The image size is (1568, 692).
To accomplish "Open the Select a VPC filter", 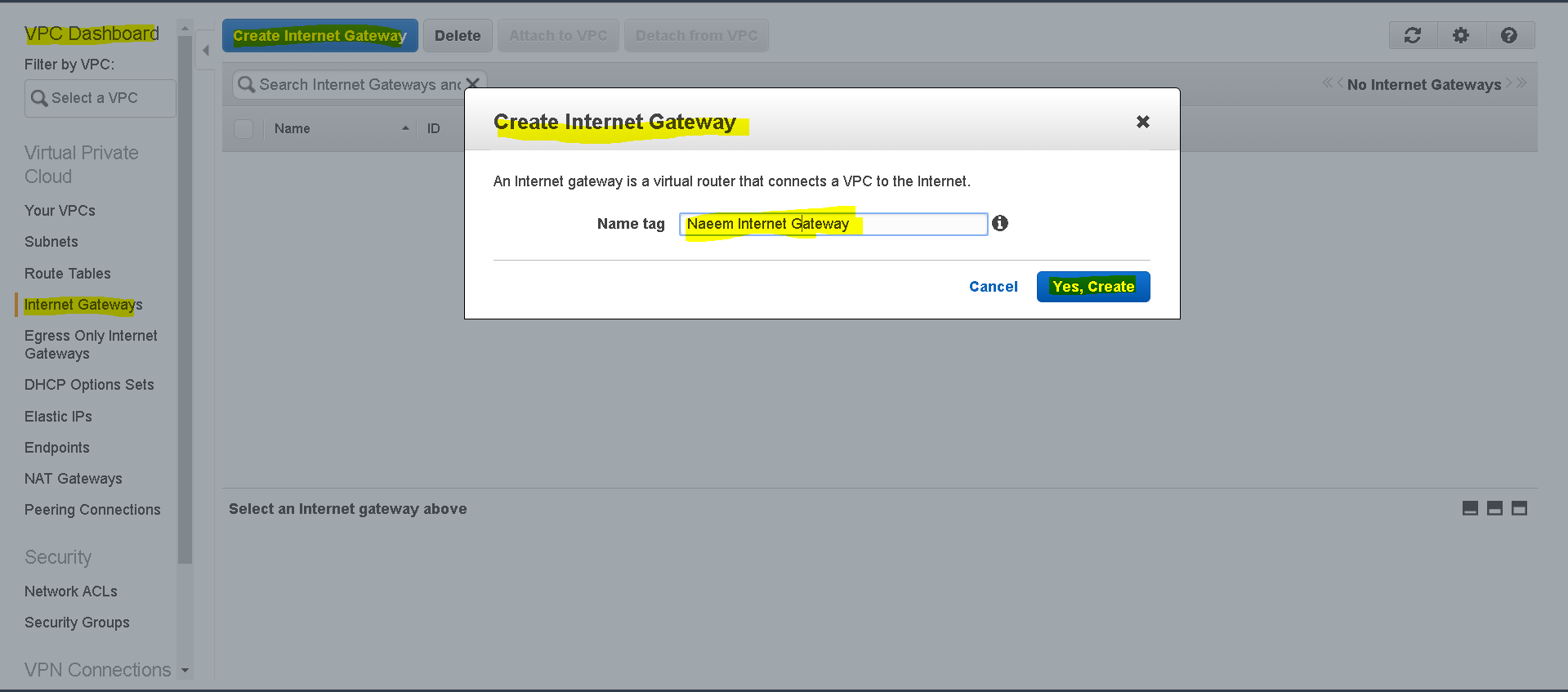I will (100, 98).
